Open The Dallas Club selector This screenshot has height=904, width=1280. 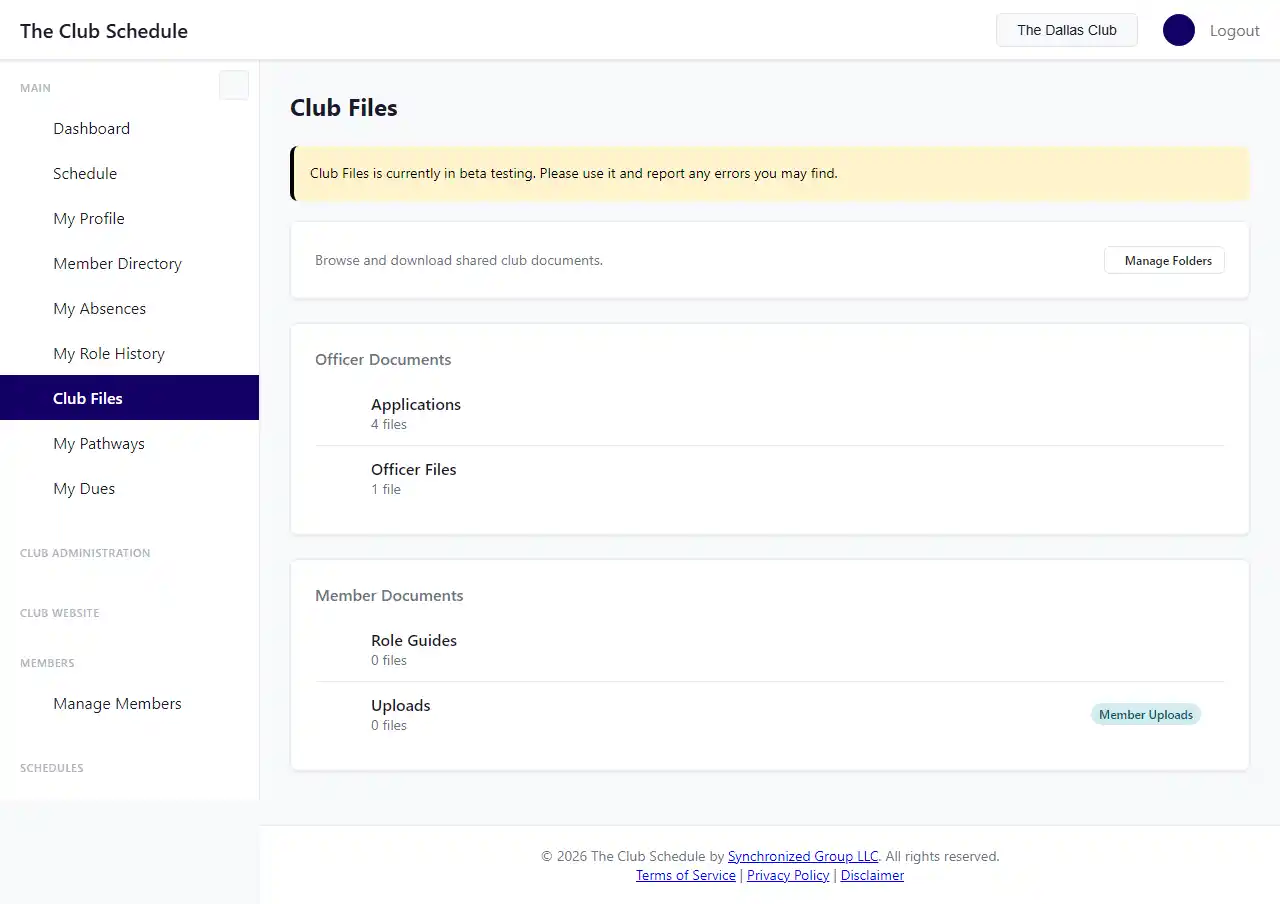[x=1066, y=30]
